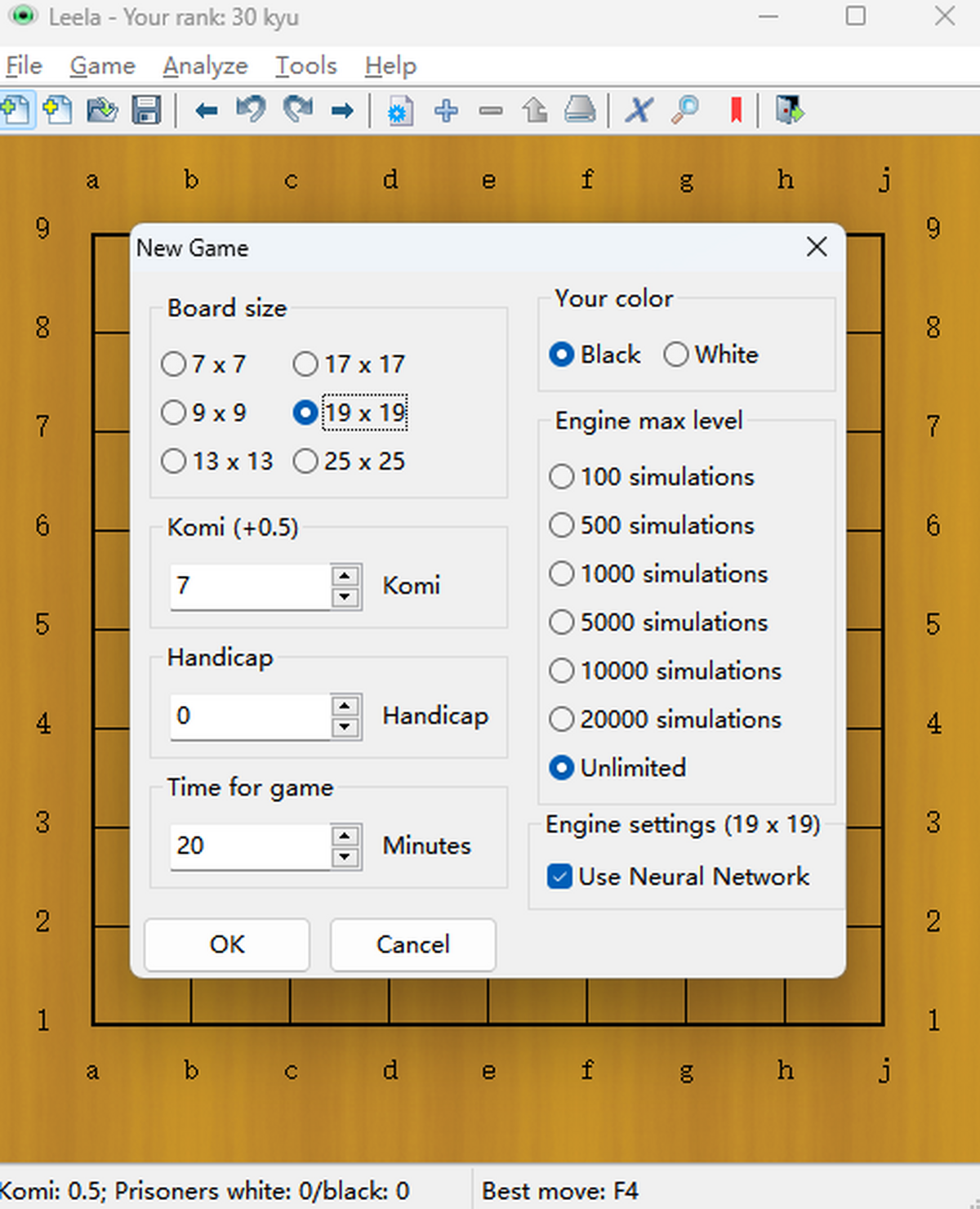
Task: Click the Undo curved arrow icon
Action: [x=252, y=109]
